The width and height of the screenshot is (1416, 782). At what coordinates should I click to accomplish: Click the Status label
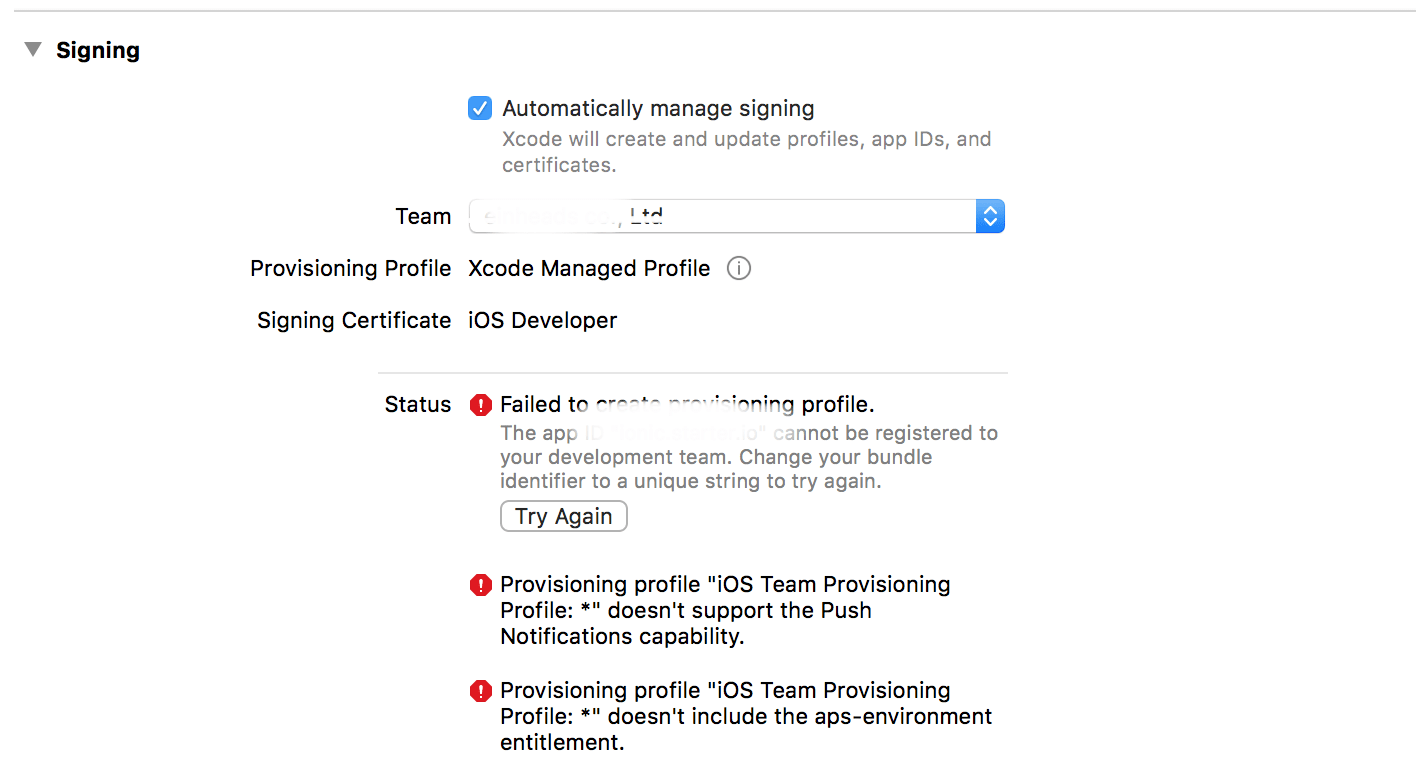pos(418,405)
